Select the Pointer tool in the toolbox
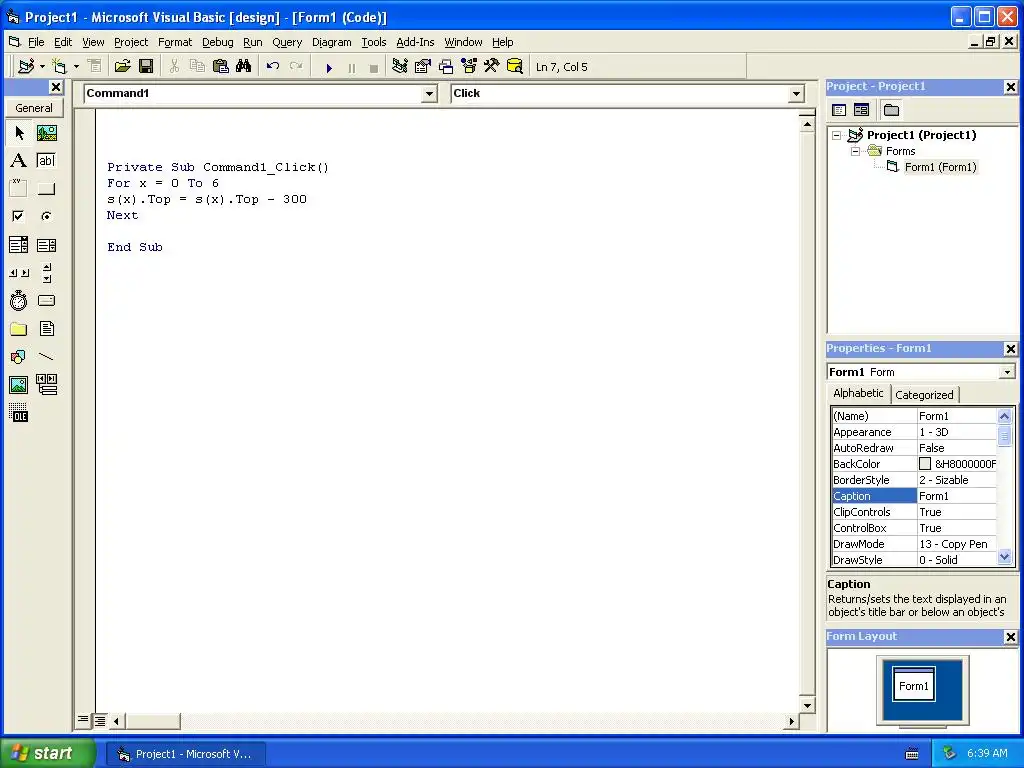Image resolution: width=1024 pixels, height=768 pixels. (19, 133)
